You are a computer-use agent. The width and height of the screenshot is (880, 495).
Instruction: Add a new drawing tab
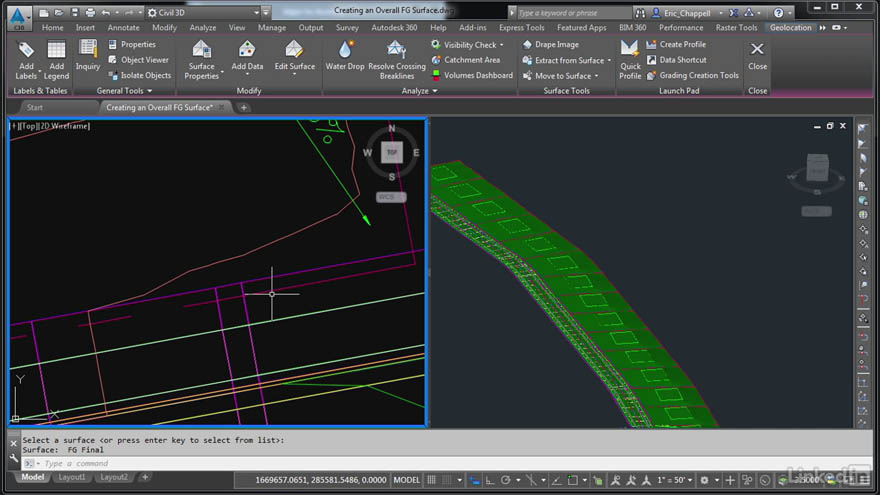tap(244, 107)
